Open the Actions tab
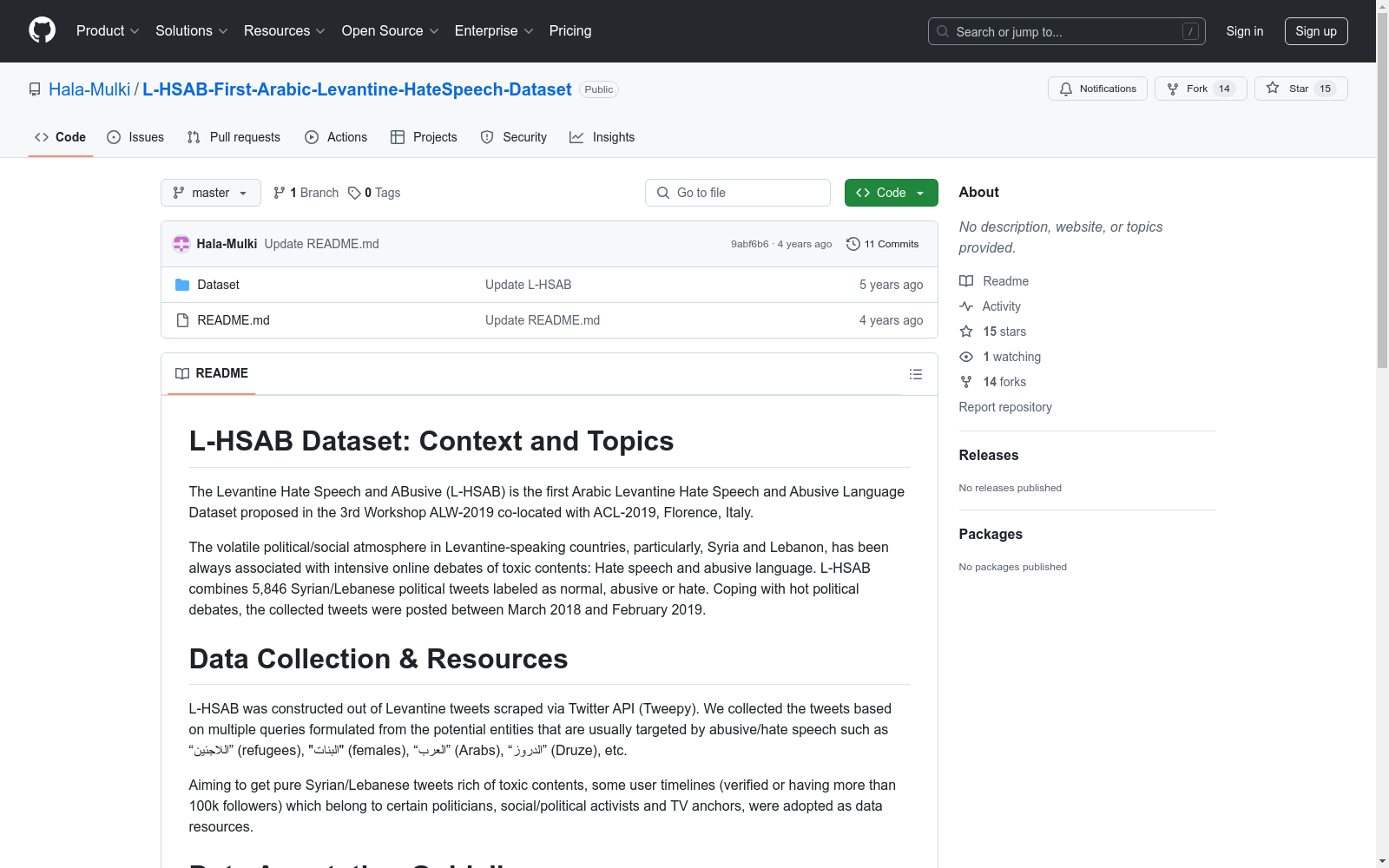1389x868 pixels. click(x=336, y=137)
